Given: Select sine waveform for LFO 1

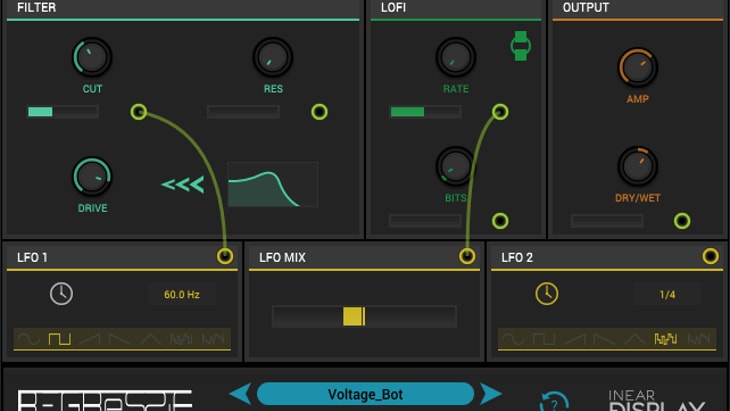Looking at the screenshot, I should pyautogui.click(x=29, y=339).
